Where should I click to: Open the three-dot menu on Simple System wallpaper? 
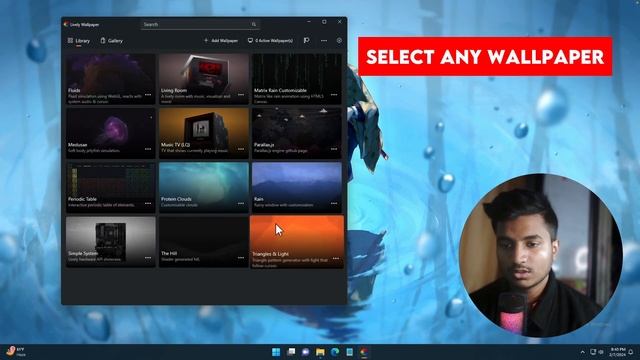point(148,258)
